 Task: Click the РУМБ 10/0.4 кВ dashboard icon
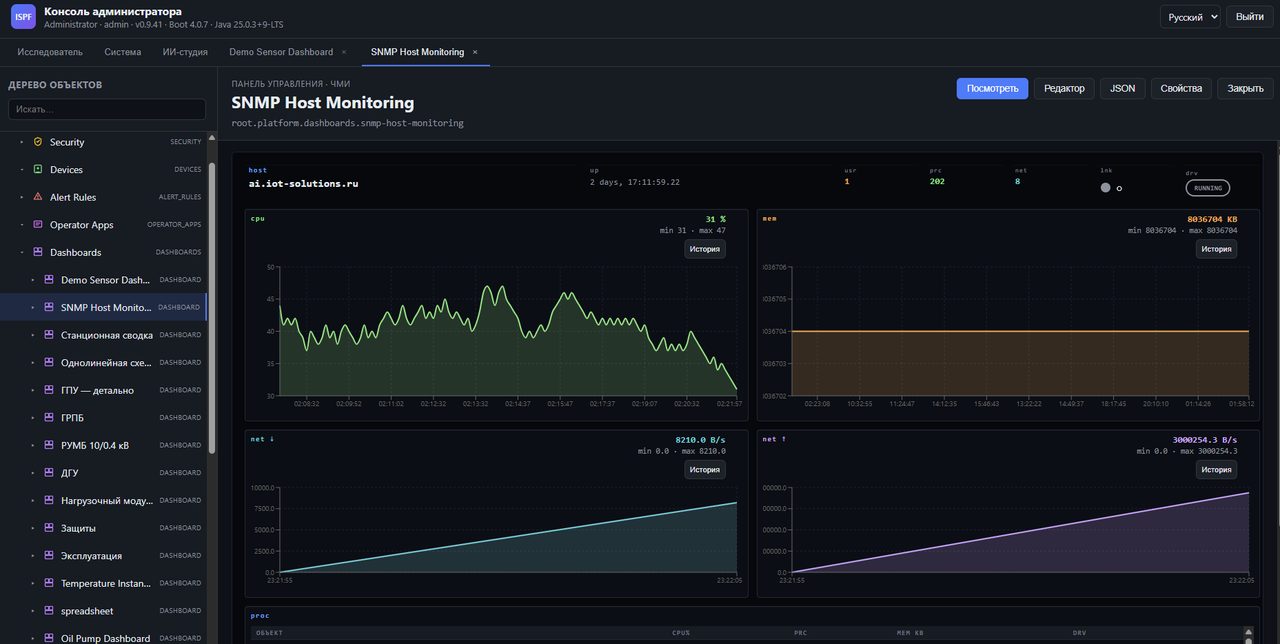[x=49, y=445]
